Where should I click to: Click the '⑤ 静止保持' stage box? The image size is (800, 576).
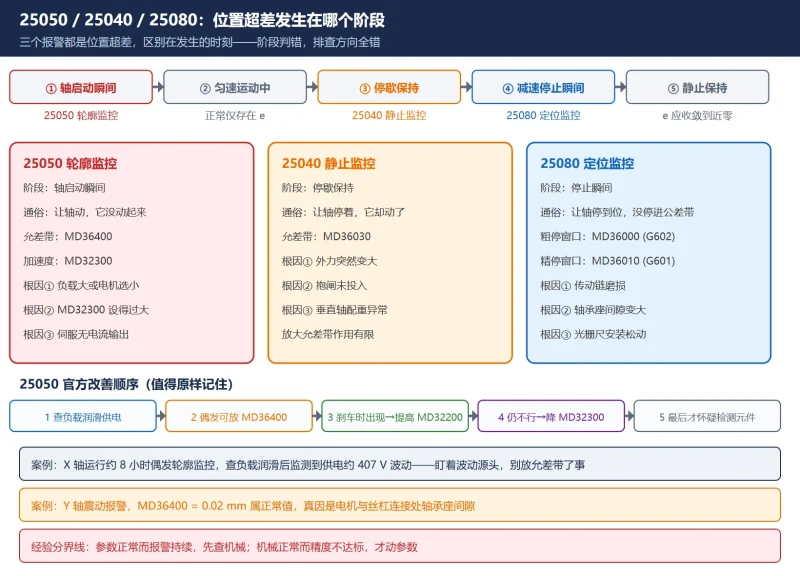(697, 87)
